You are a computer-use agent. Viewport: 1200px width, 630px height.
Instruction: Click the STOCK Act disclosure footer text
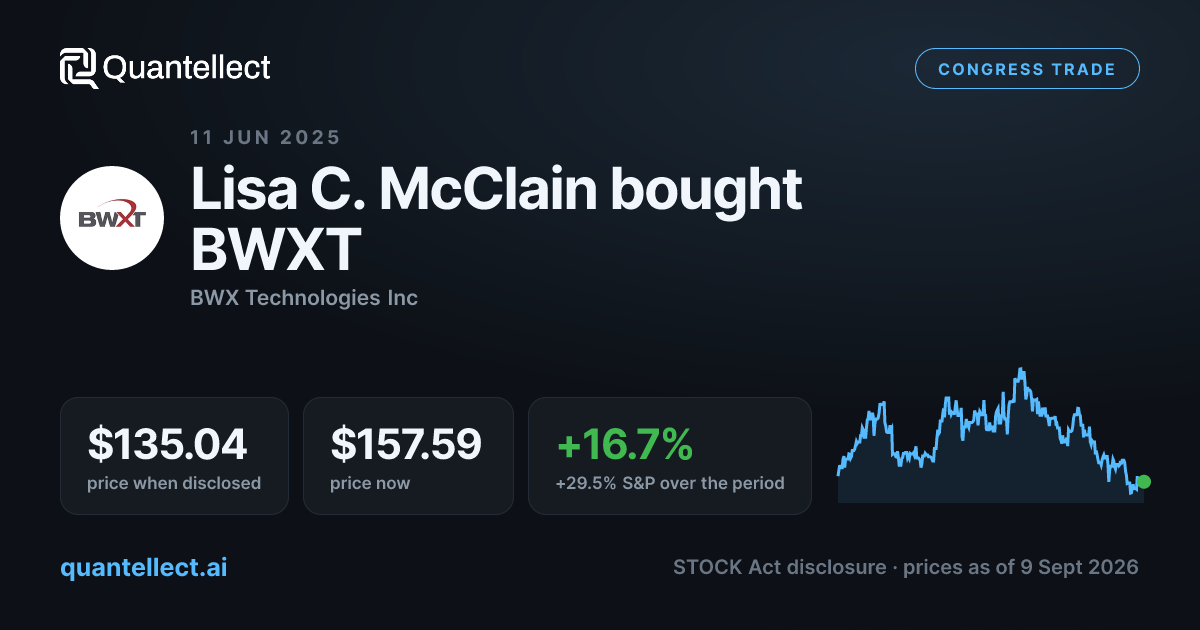click(x=779, y=567)
